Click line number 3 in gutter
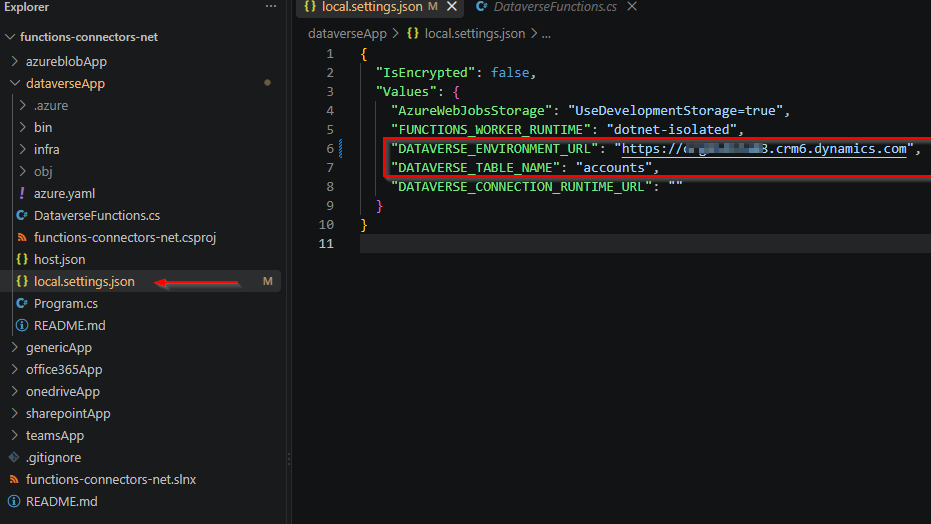Image resolution: width=931 pixels, height=524 pixels. [330, 91]
